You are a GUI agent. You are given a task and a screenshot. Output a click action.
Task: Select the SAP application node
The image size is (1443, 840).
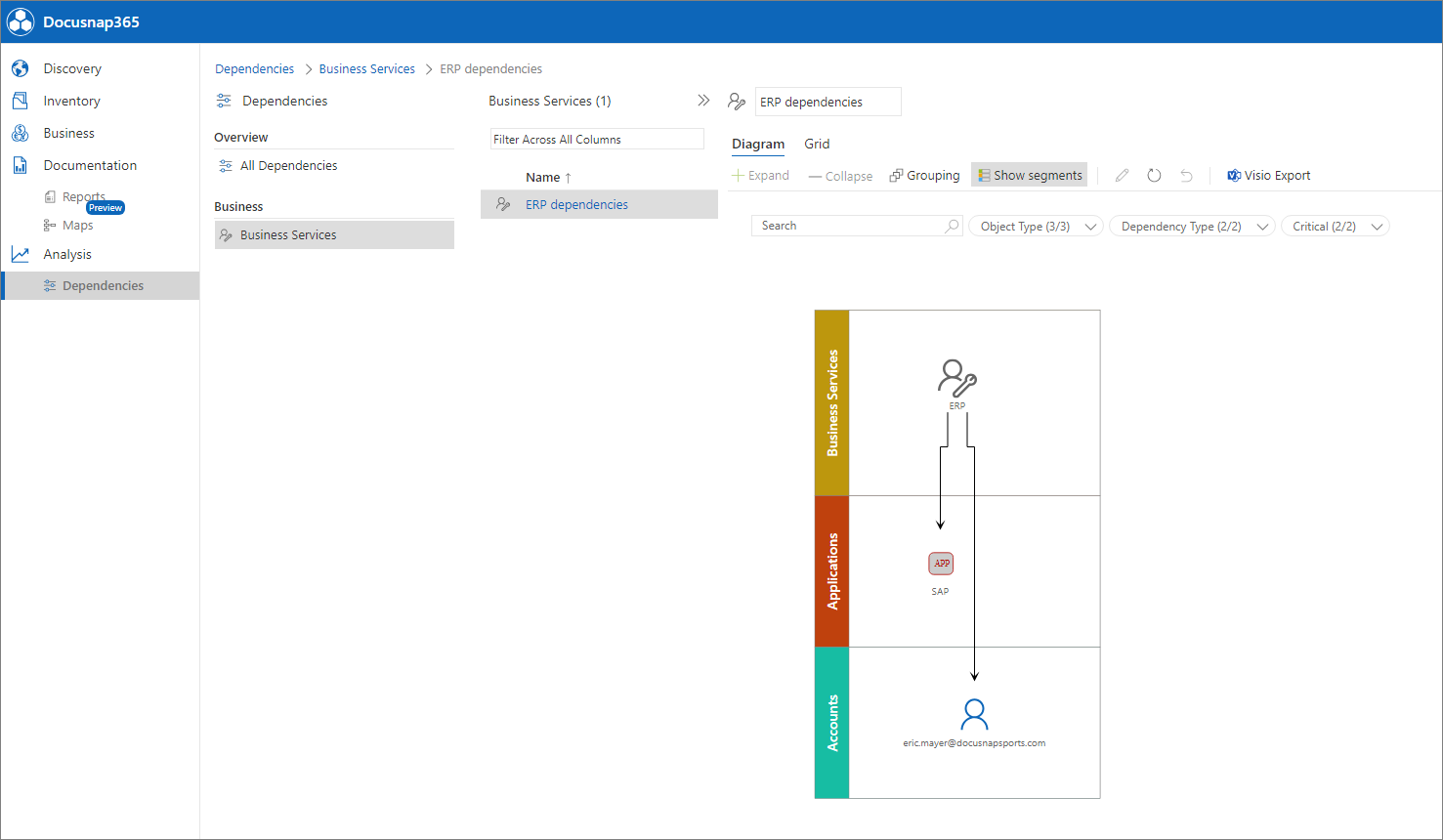(941, 573)
